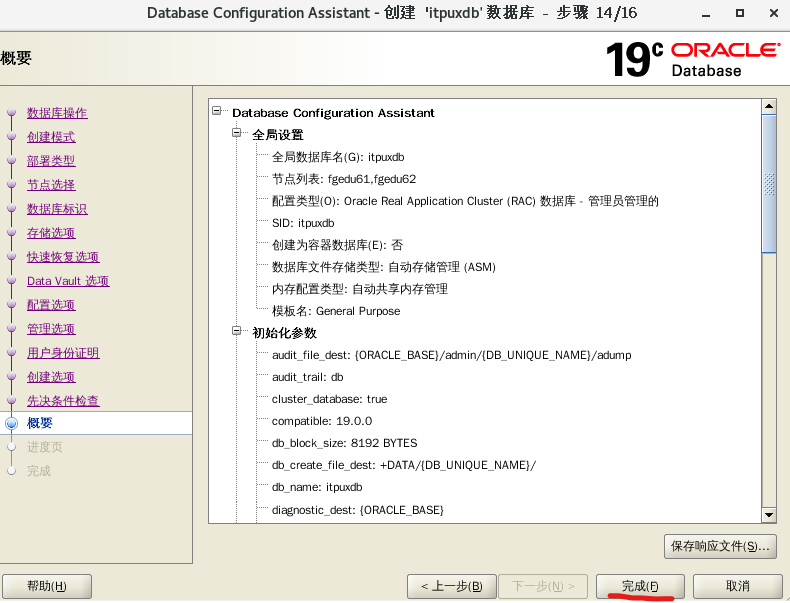Select the audit_trail: db row
This screenshot has height=603, width=790.
click(307, 377)
